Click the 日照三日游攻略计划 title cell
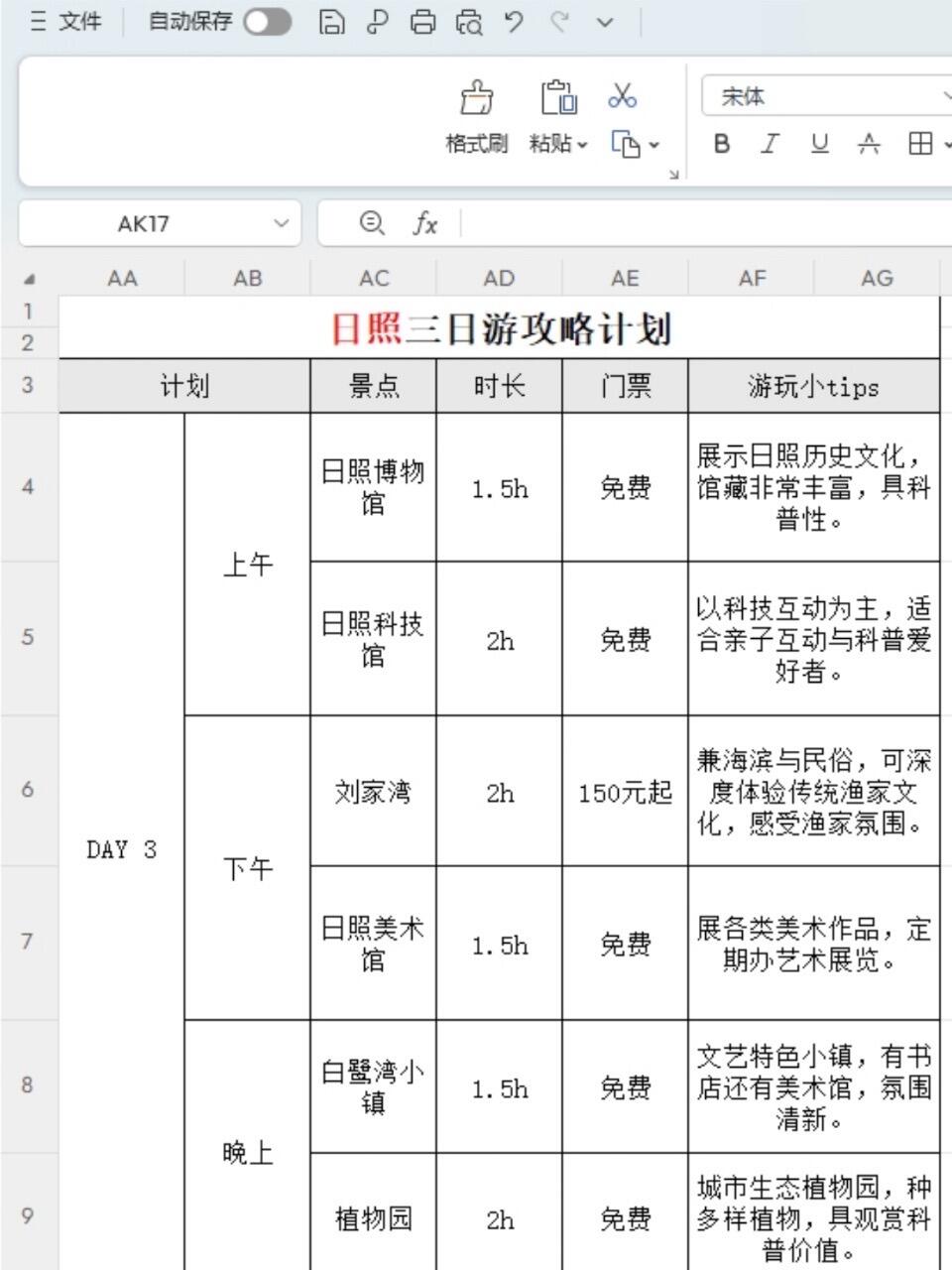 pos(500,327)
